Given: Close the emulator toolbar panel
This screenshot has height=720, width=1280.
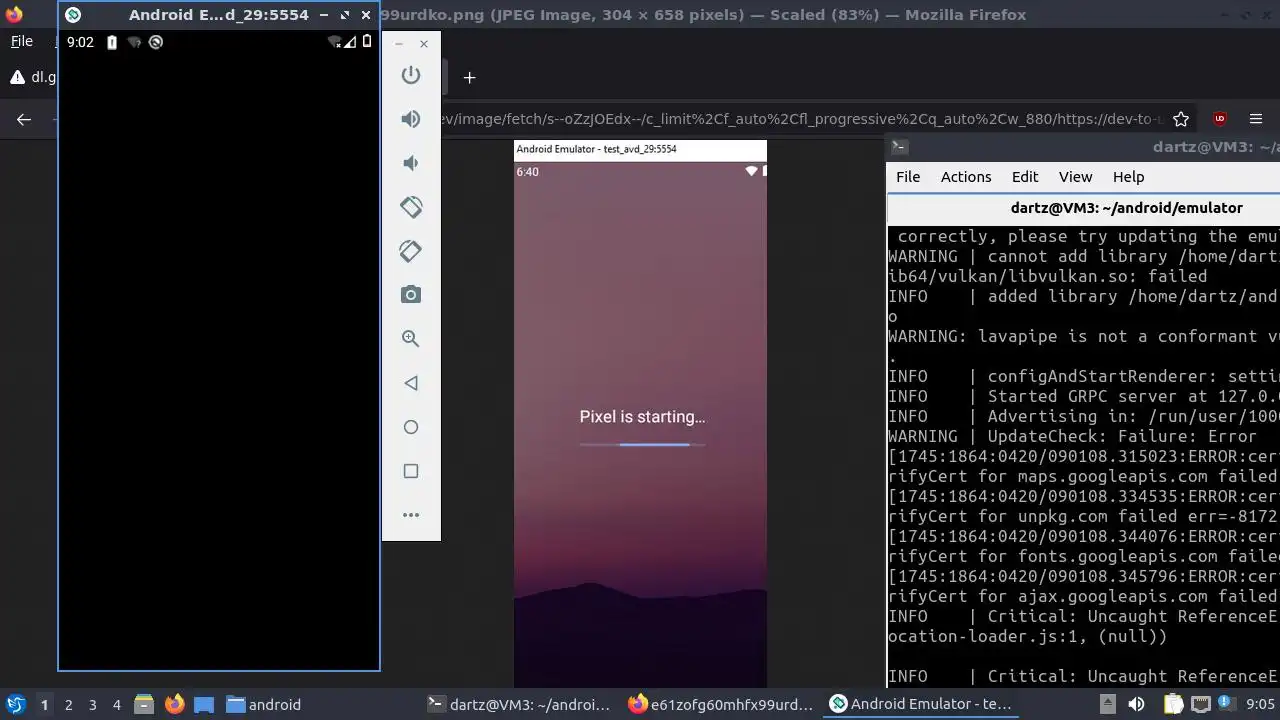Looking at the screenshot, I should (x=424, y=44).
